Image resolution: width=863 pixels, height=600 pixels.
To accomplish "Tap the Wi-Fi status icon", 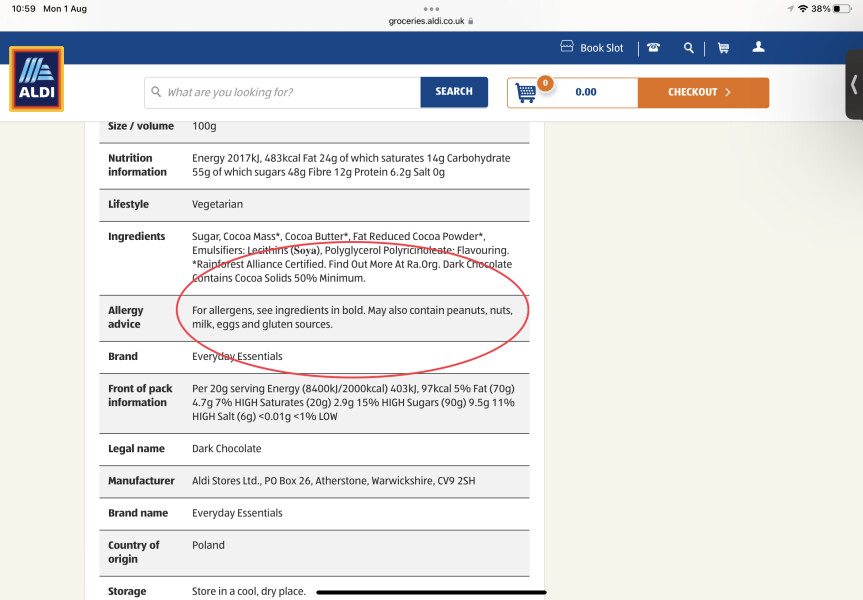I will point(802,8).
